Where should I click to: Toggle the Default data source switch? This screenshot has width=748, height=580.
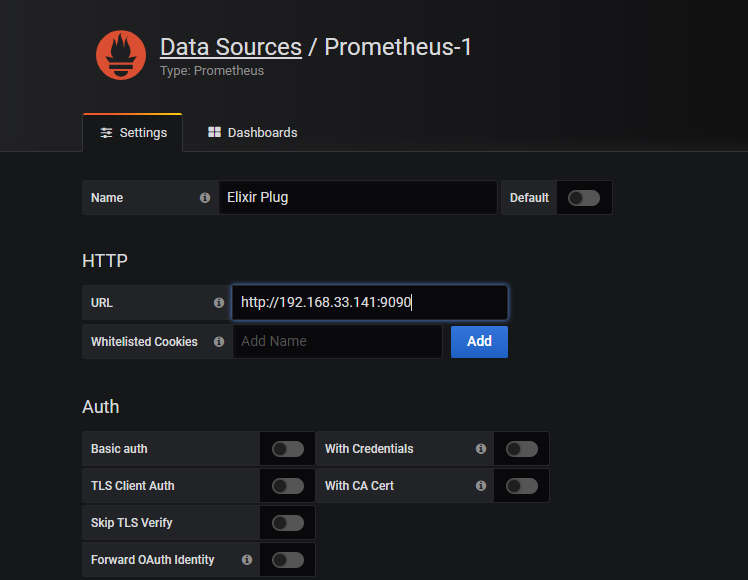[x=584, y=197]
